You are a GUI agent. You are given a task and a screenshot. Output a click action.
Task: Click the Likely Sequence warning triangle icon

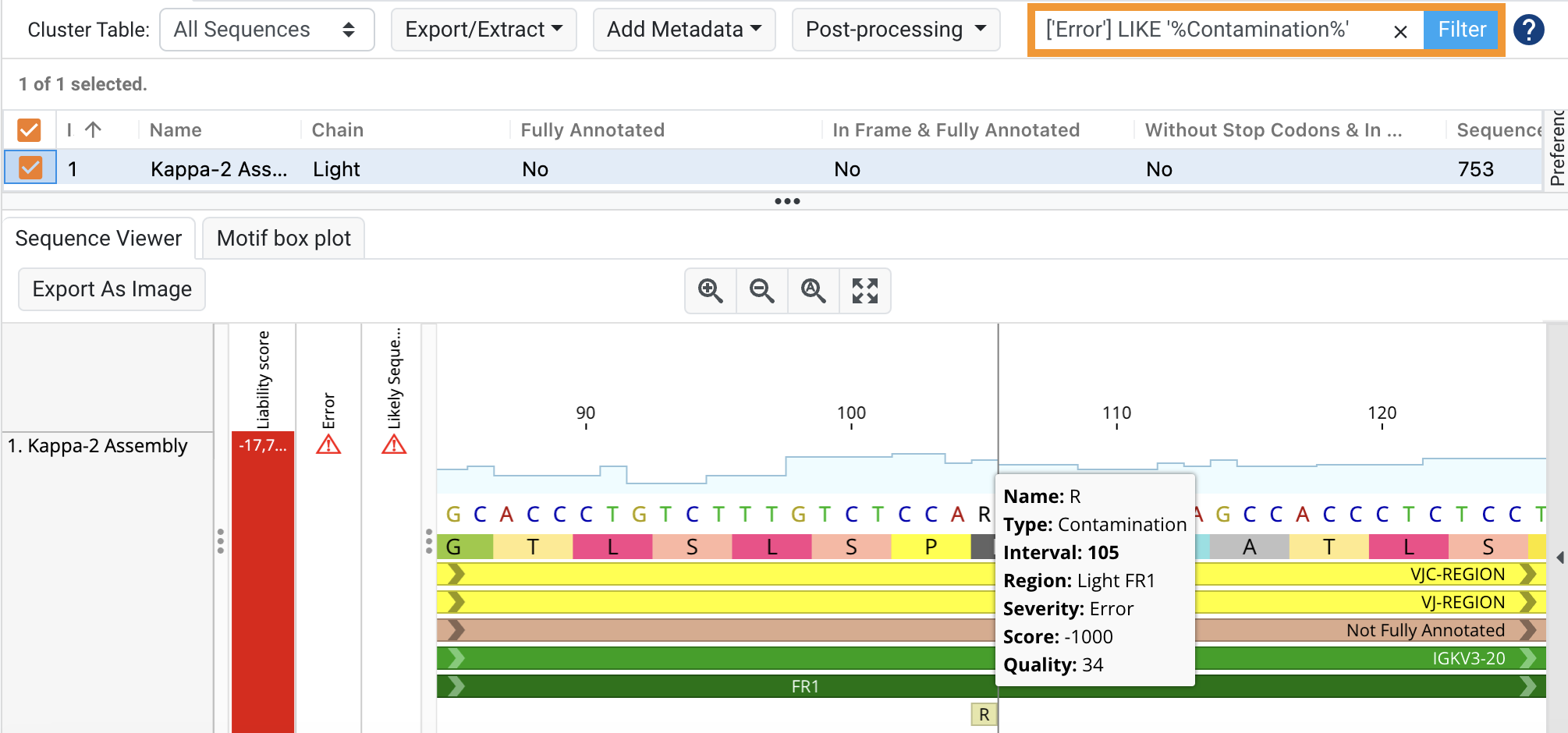(394, 445)
